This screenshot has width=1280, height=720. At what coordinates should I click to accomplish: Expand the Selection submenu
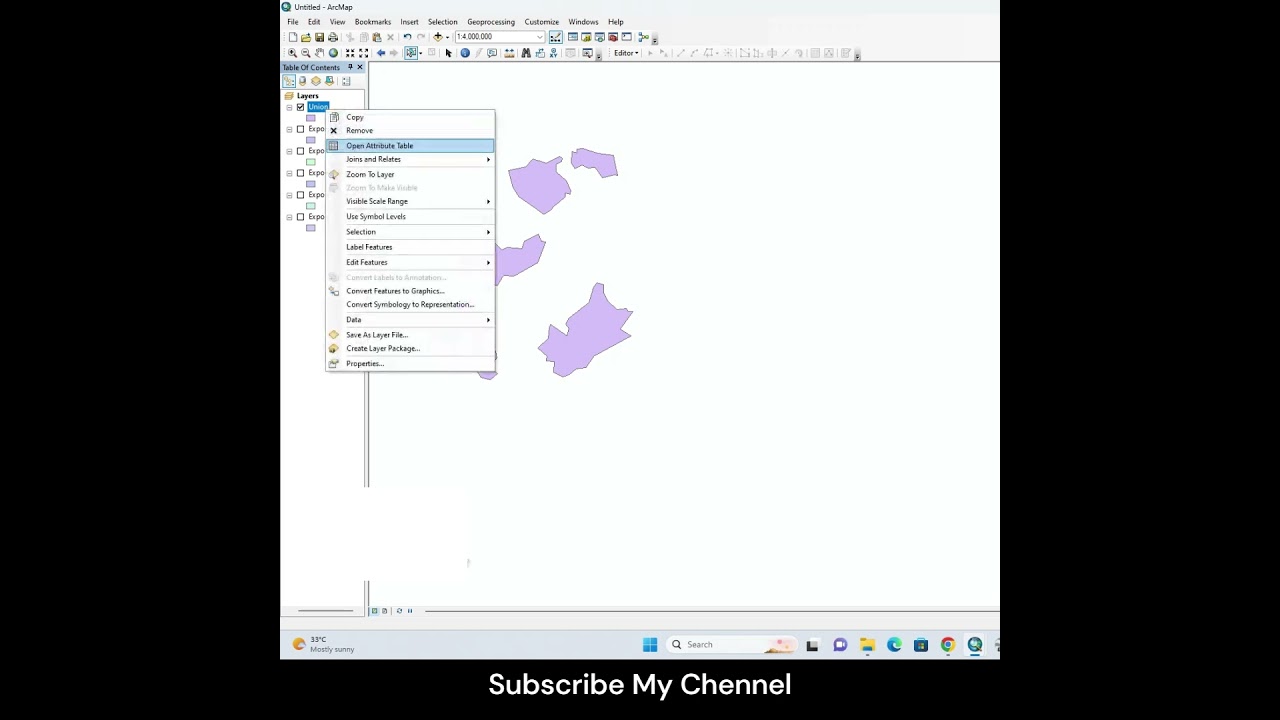coord(410,232)
